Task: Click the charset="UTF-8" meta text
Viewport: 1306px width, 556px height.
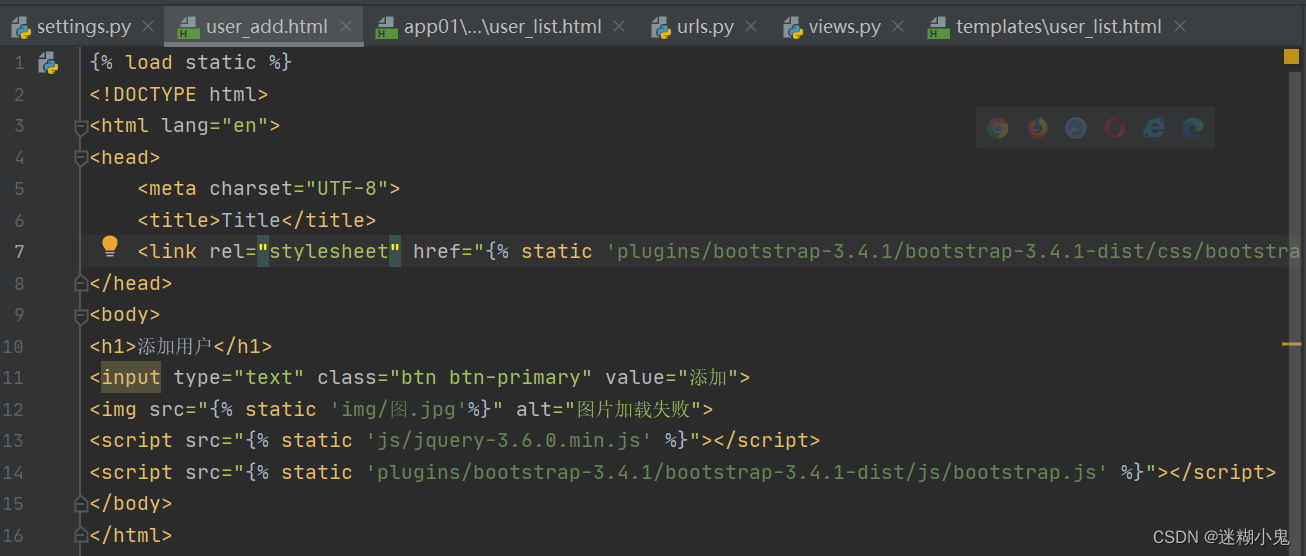Action: pos(299,189)
